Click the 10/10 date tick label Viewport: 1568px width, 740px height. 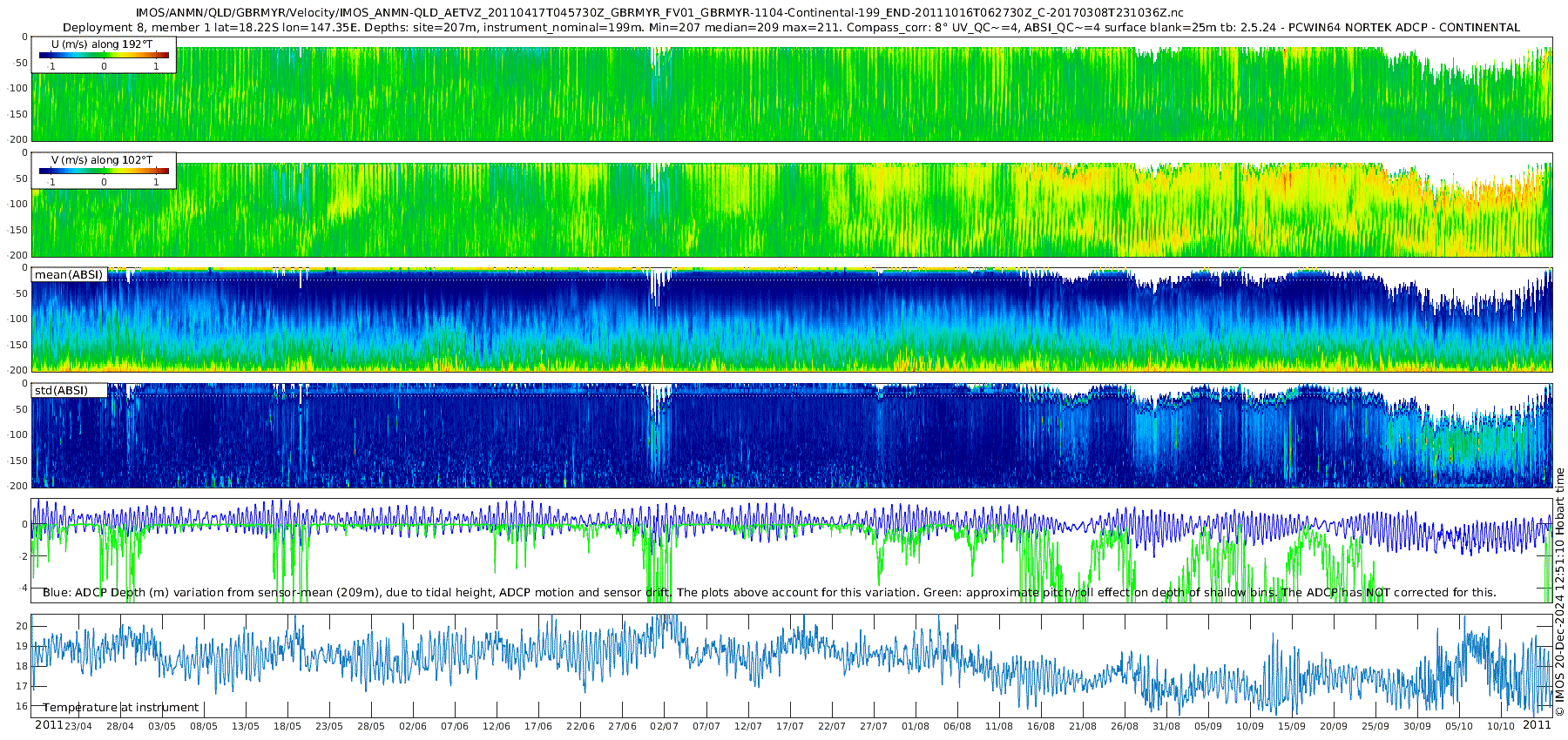pos(1500,726)
